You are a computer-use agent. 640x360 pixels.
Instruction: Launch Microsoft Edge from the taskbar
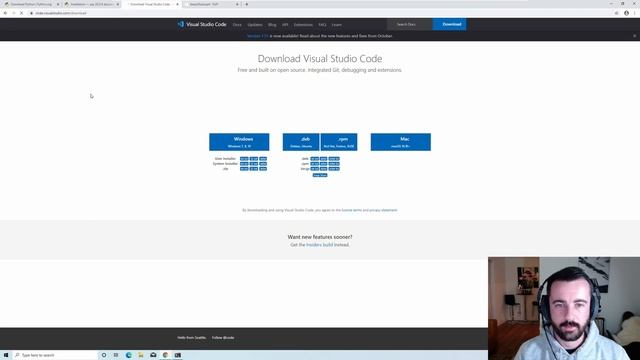click(129, 355)
